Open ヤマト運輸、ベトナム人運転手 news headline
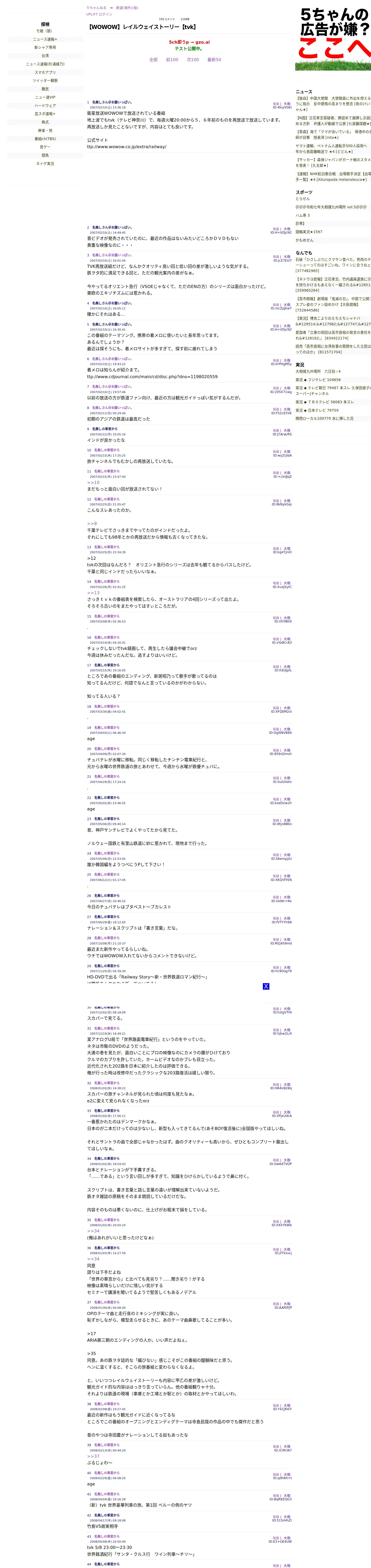This screenshot has height=1568, width=371. pos(333,149)
